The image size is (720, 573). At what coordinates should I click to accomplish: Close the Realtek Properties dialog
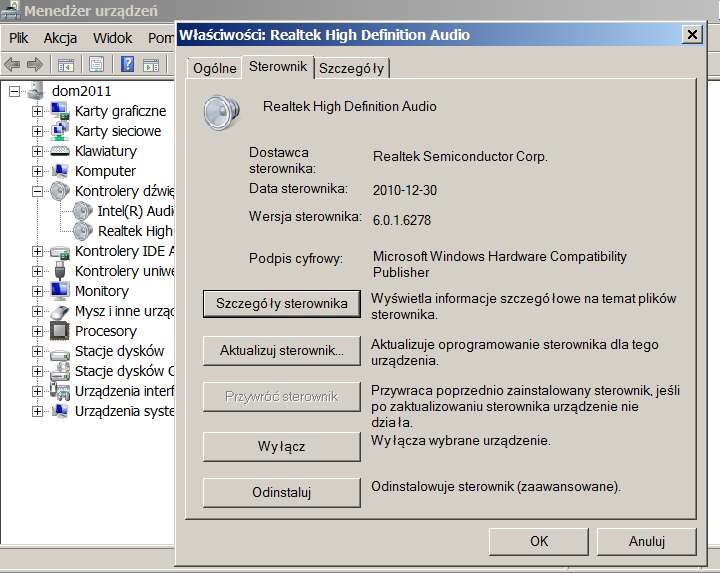tap(692, 34)
